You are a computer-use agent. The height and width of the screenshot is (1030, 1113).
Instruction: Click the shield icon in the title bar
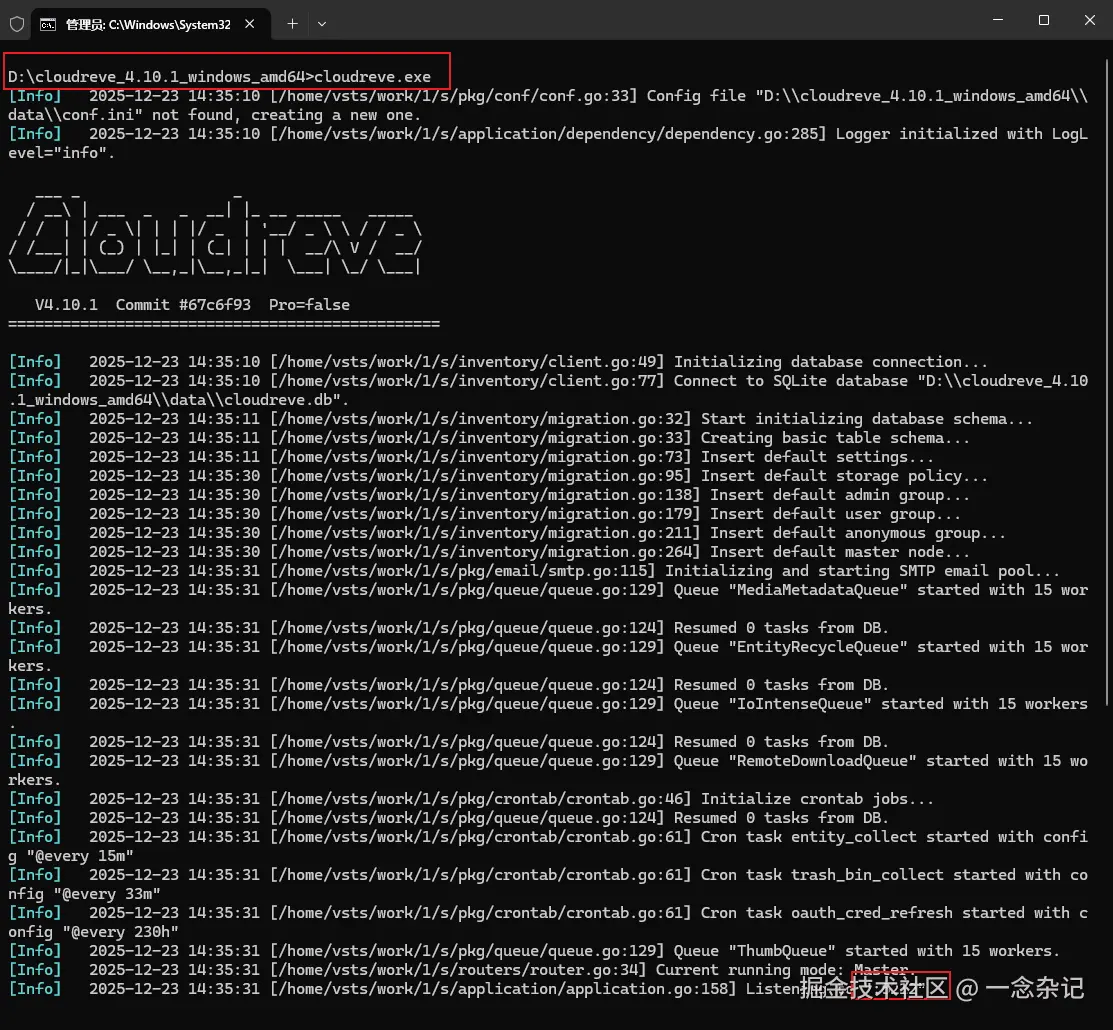(17, 24)
